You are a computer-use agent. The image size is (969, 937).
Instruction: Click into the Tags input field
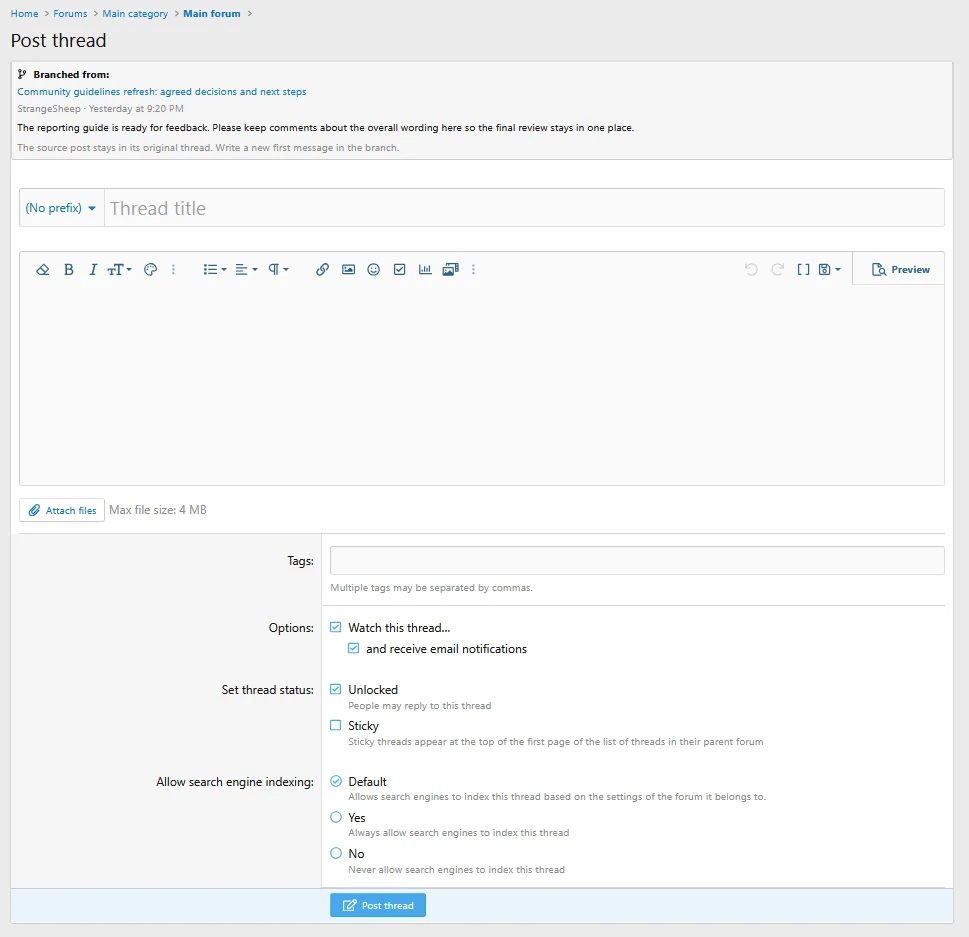coord(637,561)
